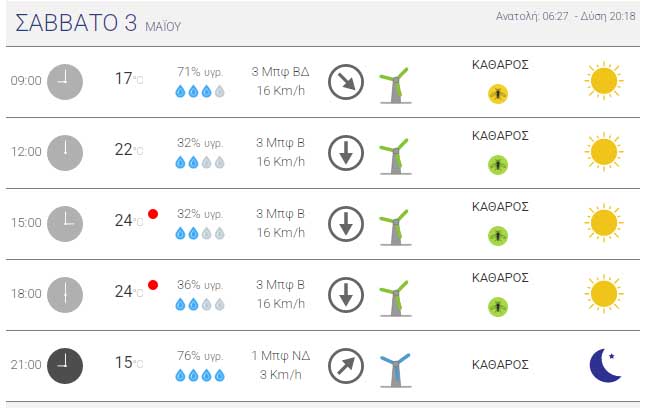Click the four blue droplets under 76% υγρ.
650x408 pixels.
(x=200, y=376)
